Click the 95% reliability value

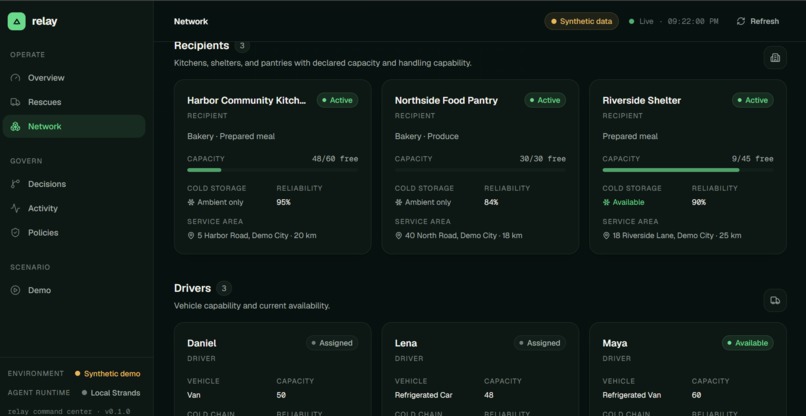click(x=283, y=202)
